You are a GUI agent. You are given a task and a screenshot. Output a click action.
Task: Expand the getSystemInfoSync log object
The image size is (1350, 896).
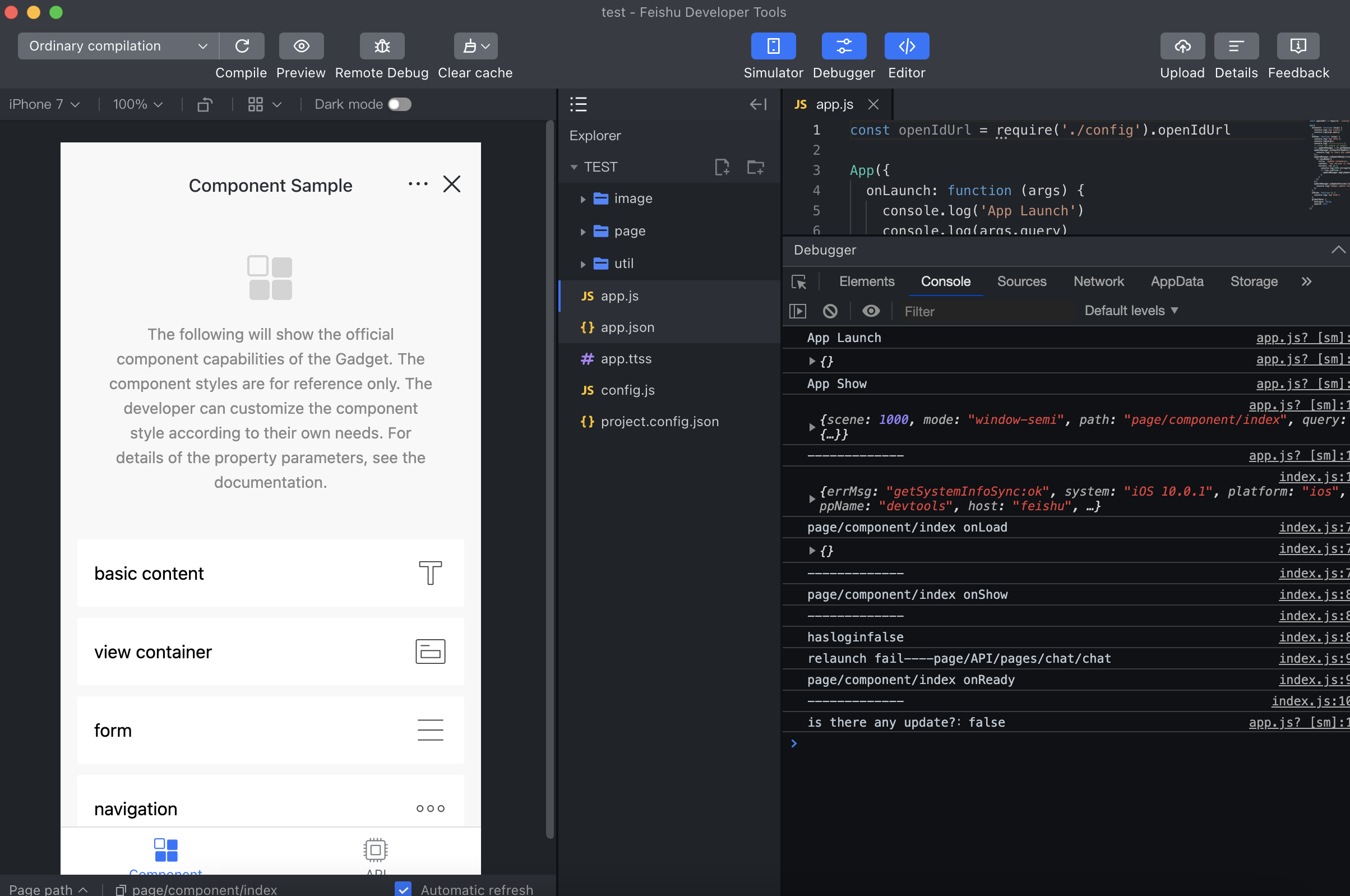click(x=812, y=499)
